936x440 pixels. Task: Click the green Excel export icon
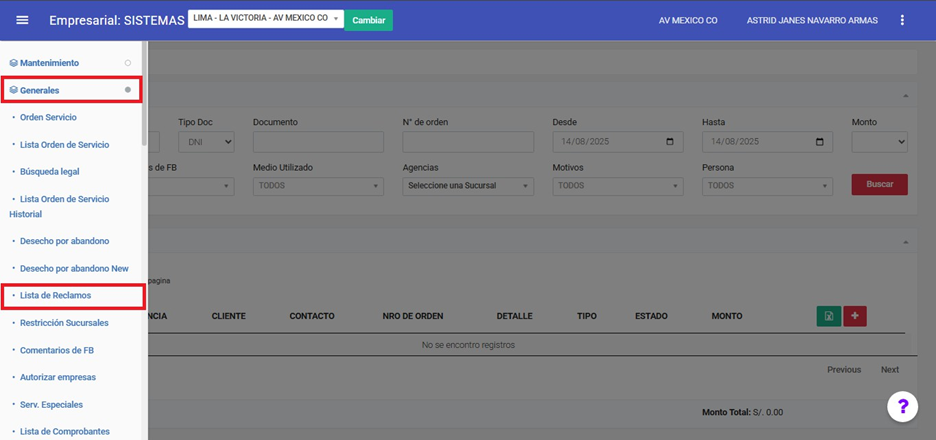pos(828,316)
